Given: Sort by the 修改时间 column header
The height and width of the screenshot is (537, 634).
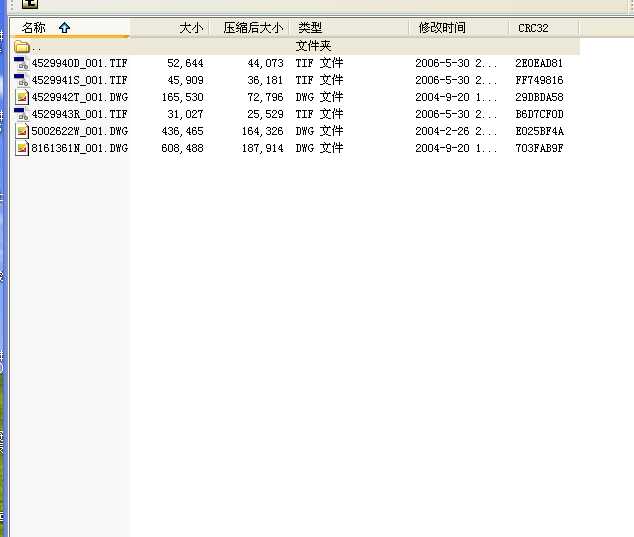Looking at the screenshot, I should (x=459, y=28).
